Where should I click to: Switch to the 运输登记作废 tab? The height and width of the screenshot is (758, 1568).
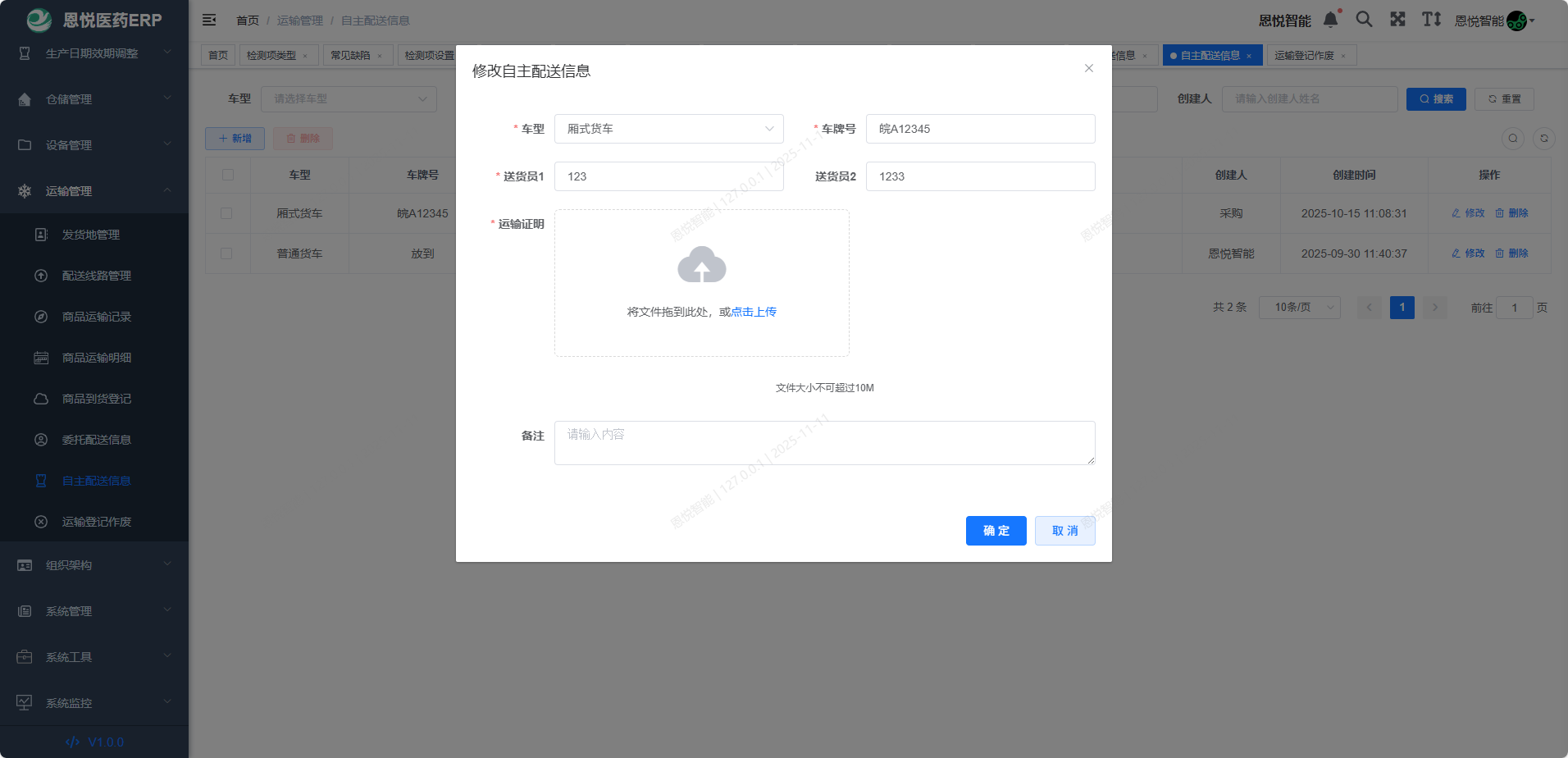coord(1303,54)
